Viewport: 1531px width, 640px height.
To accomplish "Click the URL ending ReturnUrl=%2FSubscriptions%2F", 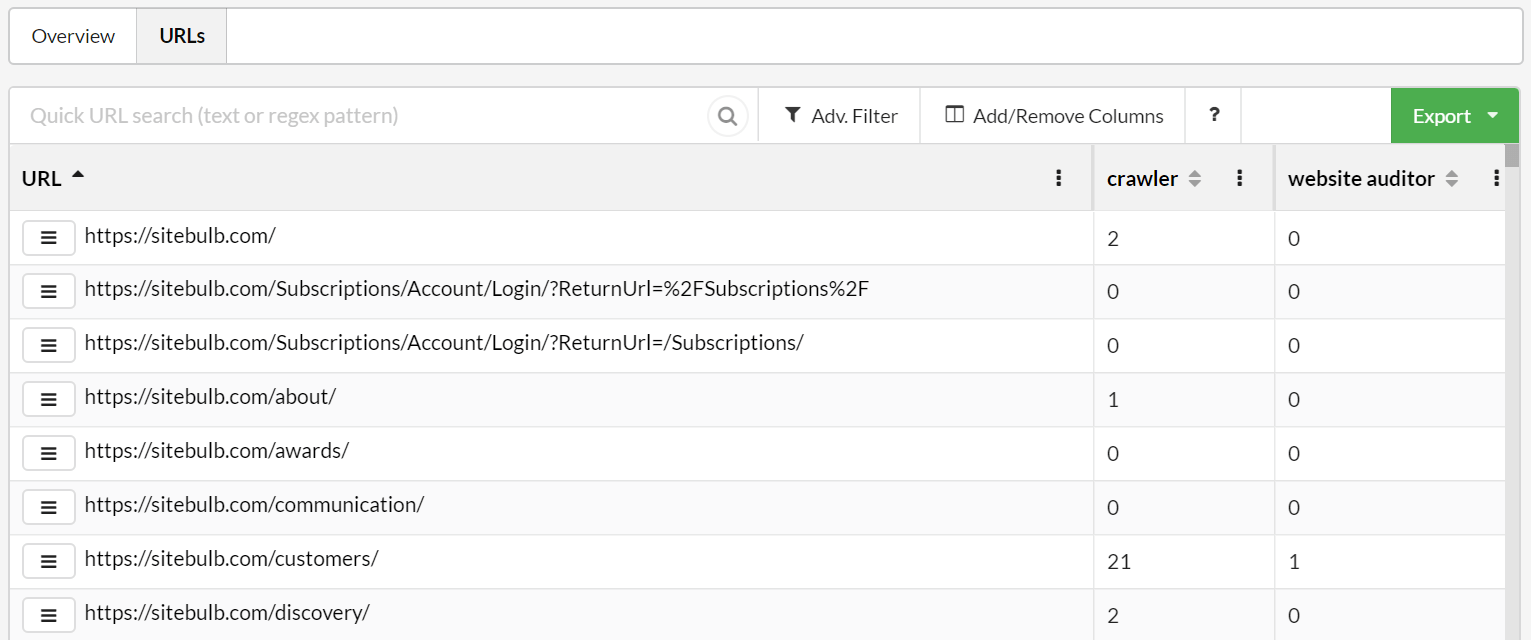I will 477,289.
